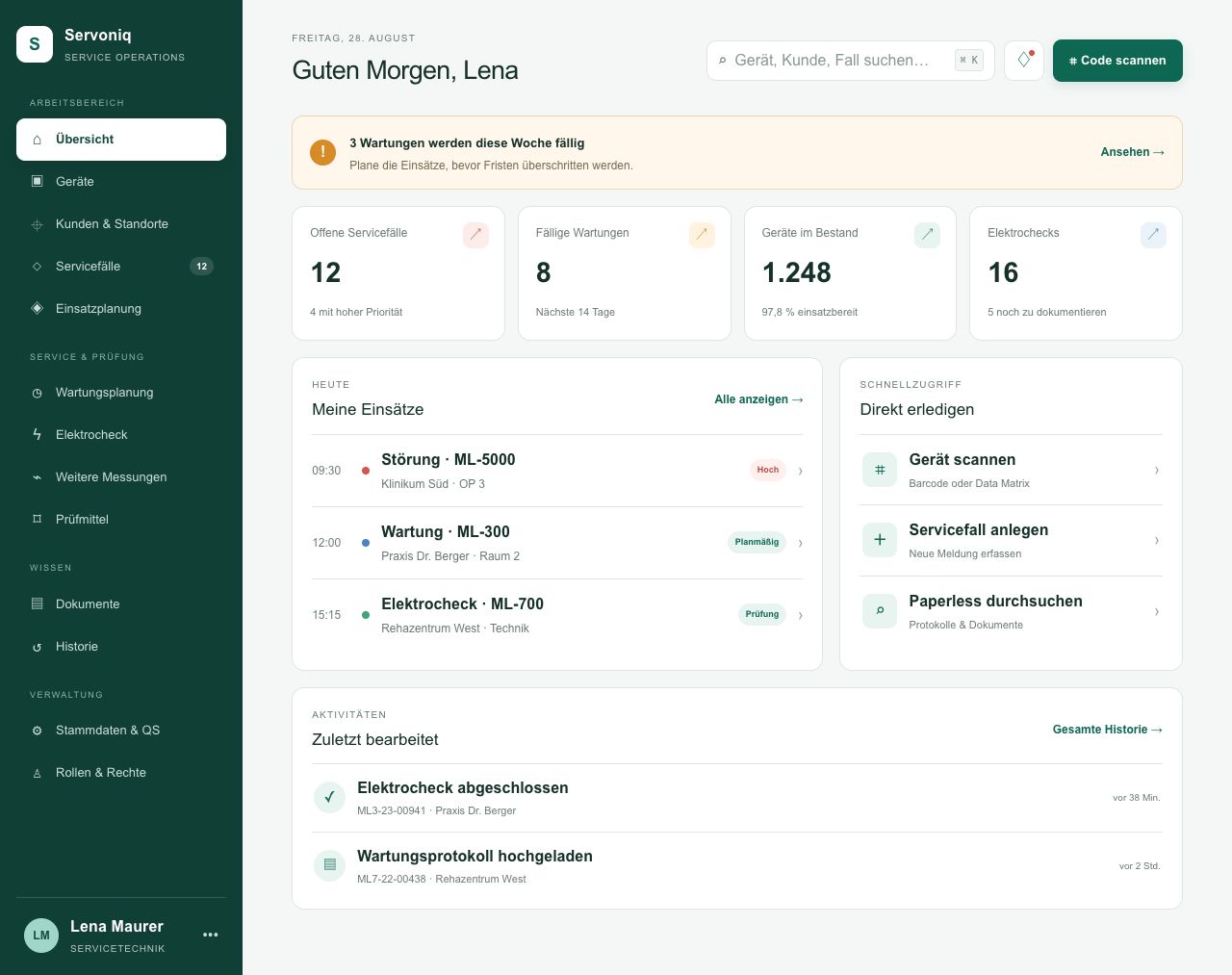This screenshot has width=1232, height=975.
Task: Click the trend arrow in Elektrochecks card
Action: coord(1153,235)
